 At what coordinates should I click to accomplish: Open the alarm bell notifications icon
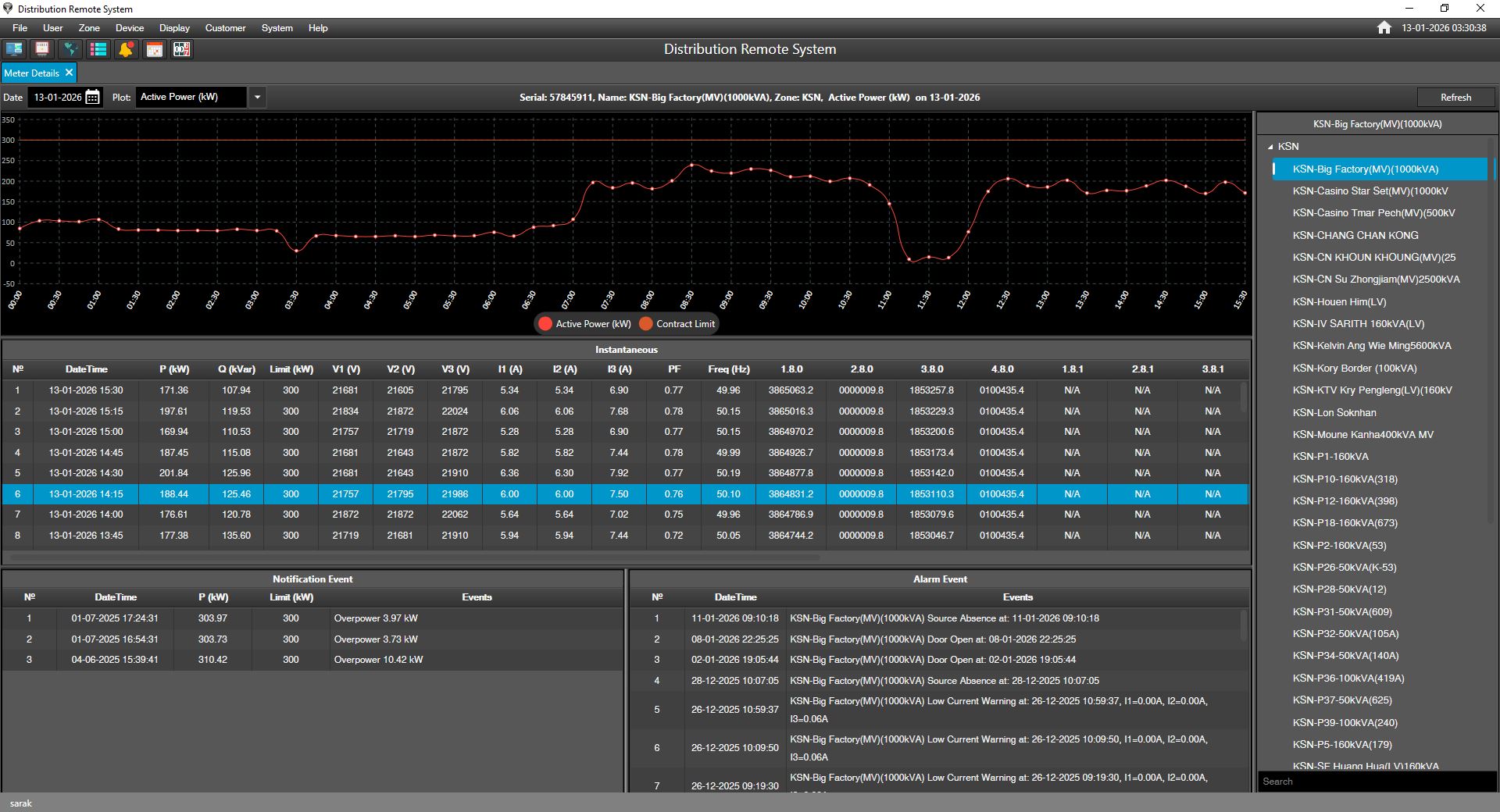(x=126, y=49)
